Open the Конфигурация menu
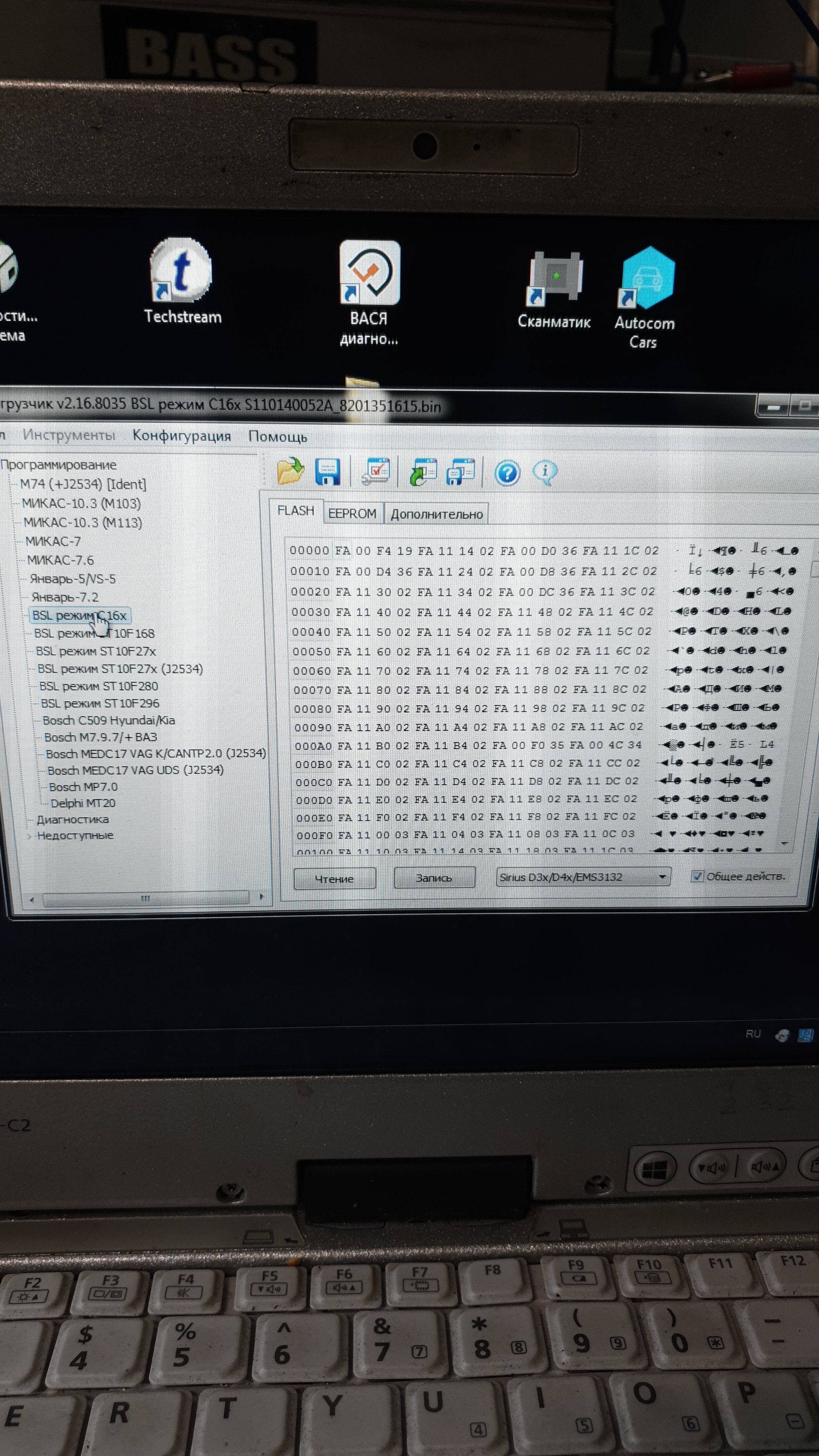819x1456 pixels. click(182, 436)
